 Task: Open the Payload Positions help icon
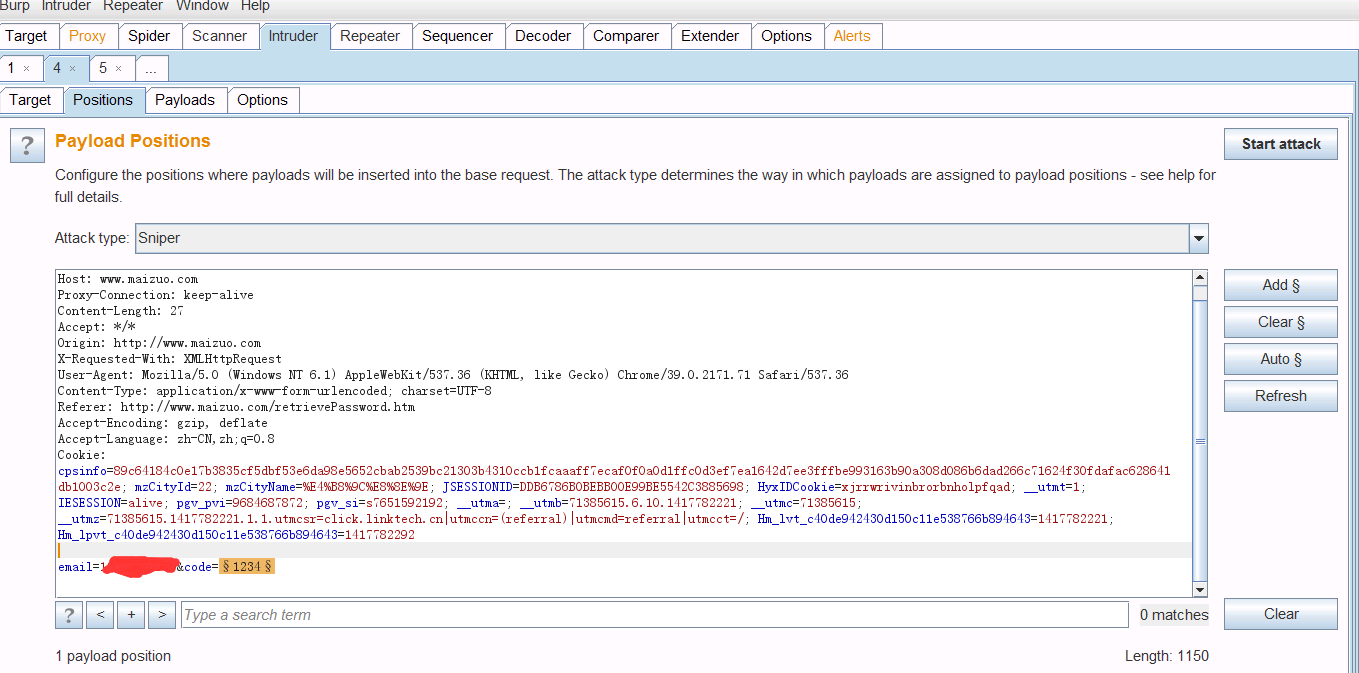[27, 144]
